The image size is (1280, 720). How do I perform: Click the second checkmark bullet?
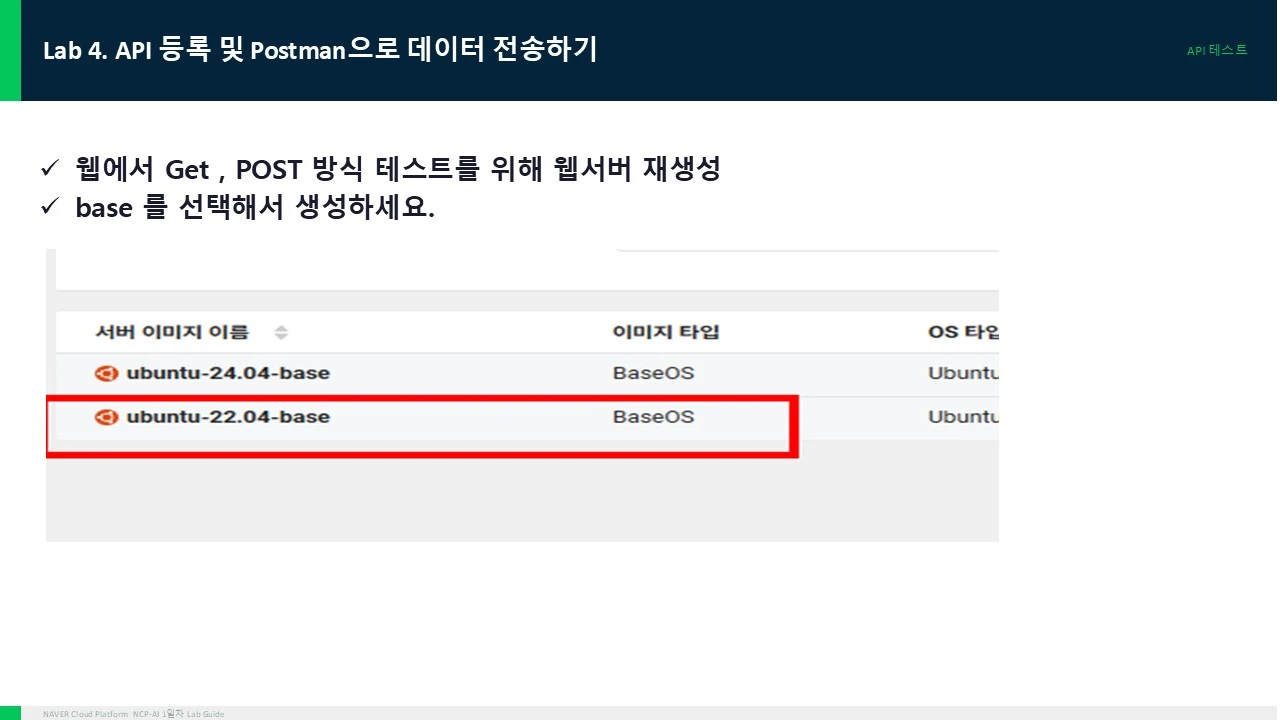click(x=50, y=207)
